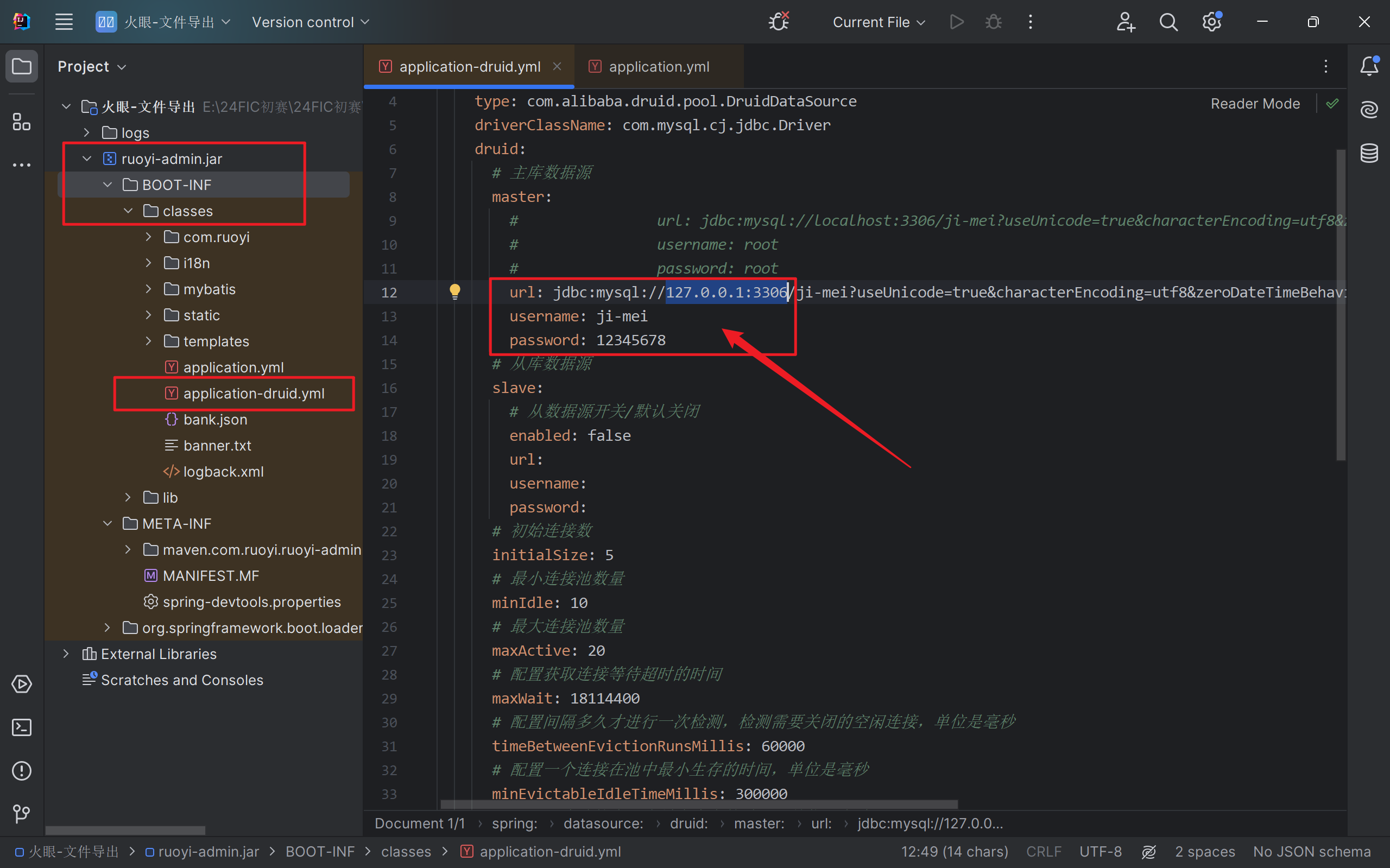The height and width of the screenshot is (868, 1390).
Task: Toggle Reader Mode in the editor
Action: click(1255, 104)
